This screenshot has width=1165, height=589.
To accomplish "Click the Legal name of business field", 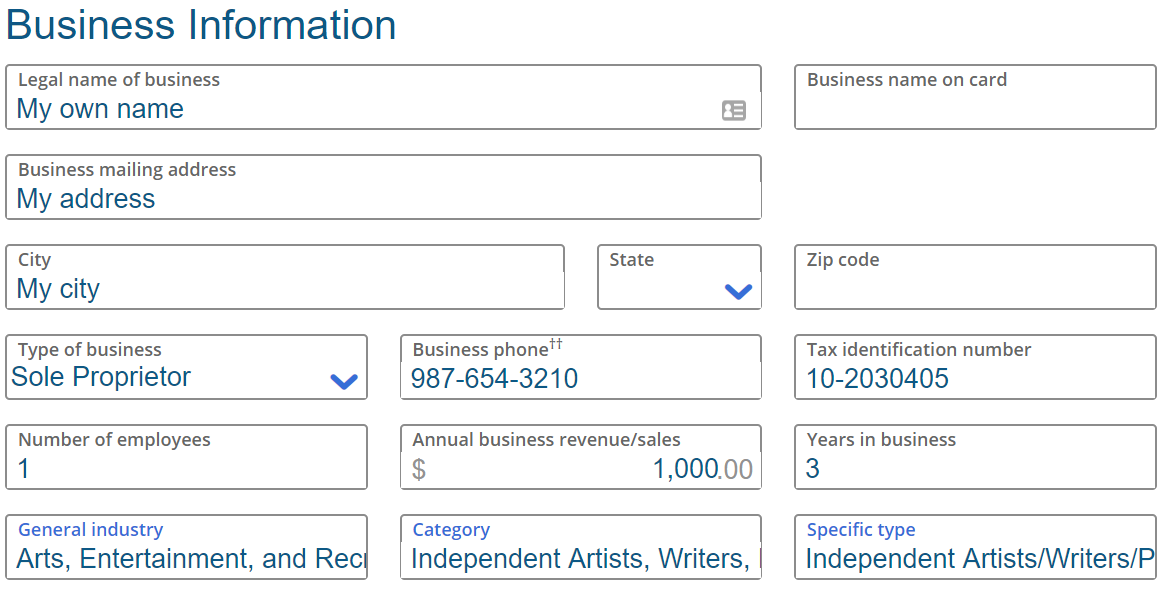I will [360, 109].
